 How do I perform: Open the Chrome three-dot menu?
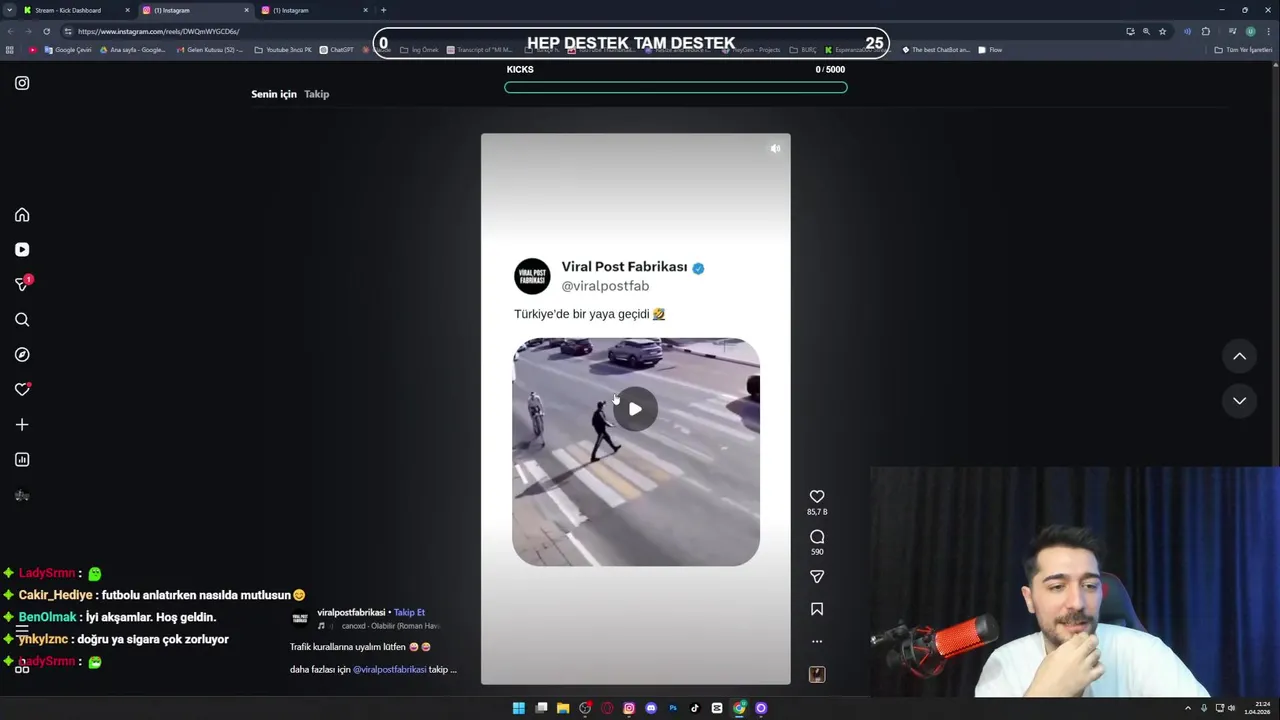tap(1268, 31)
